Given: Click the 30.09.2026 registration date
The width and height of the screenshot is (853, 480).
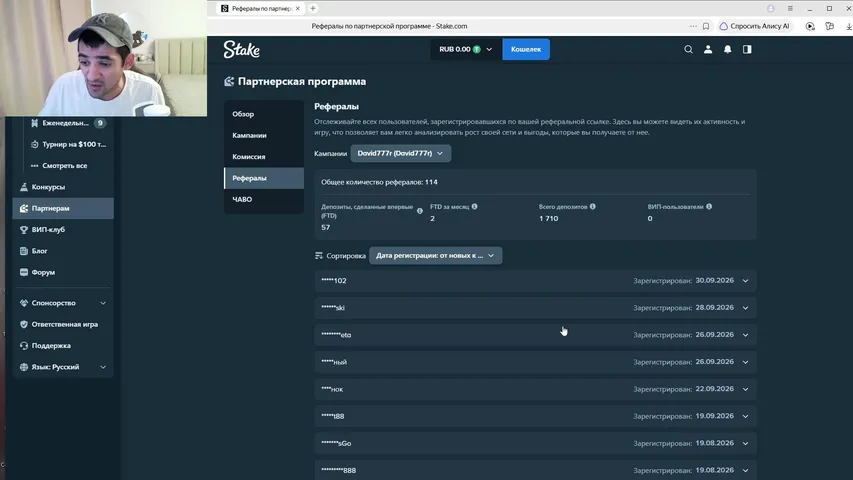Looking at the screenshot, I should [x=714, y=281].
